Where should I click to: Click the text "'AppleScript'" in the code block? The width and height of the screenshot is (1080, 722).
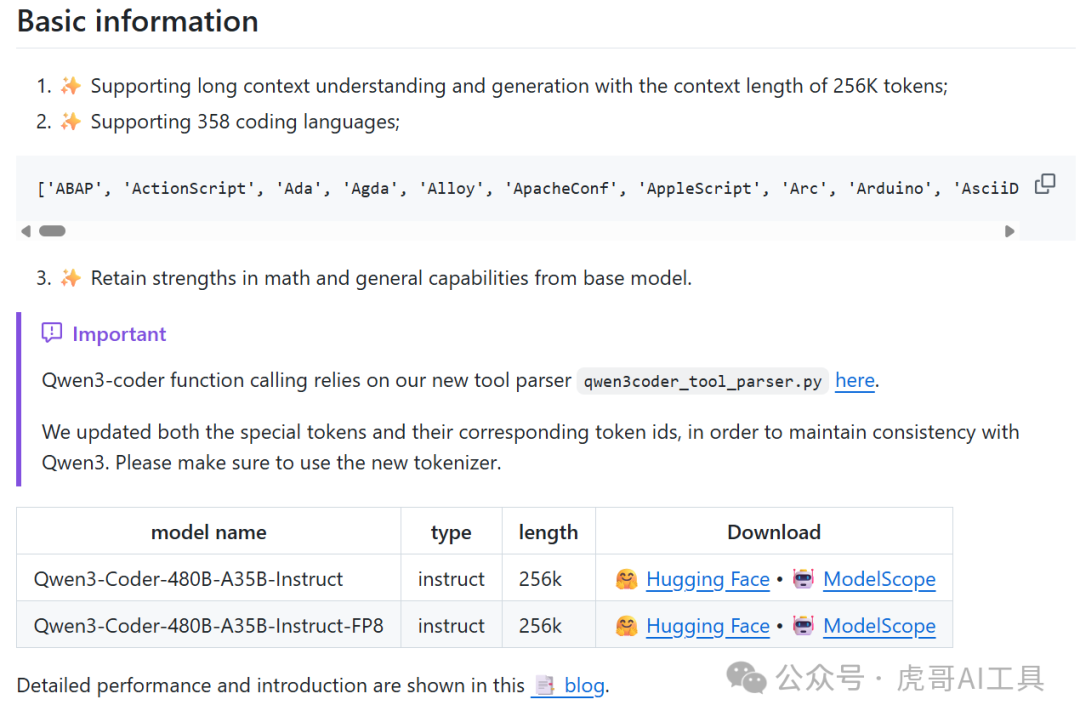[x=699, y=189]
